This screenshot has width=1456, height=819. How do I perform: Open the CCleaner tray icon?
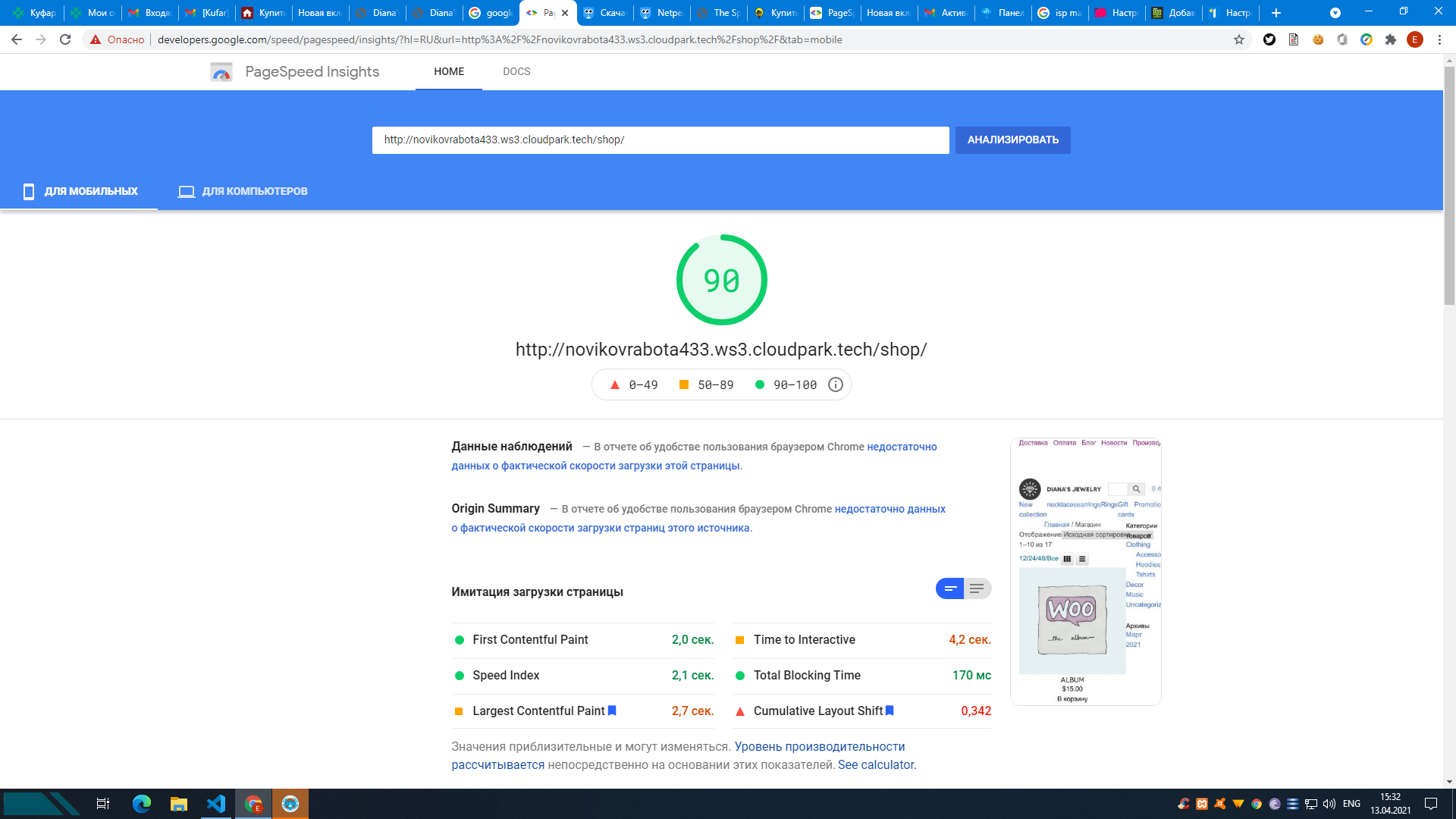coord(1184,804)
